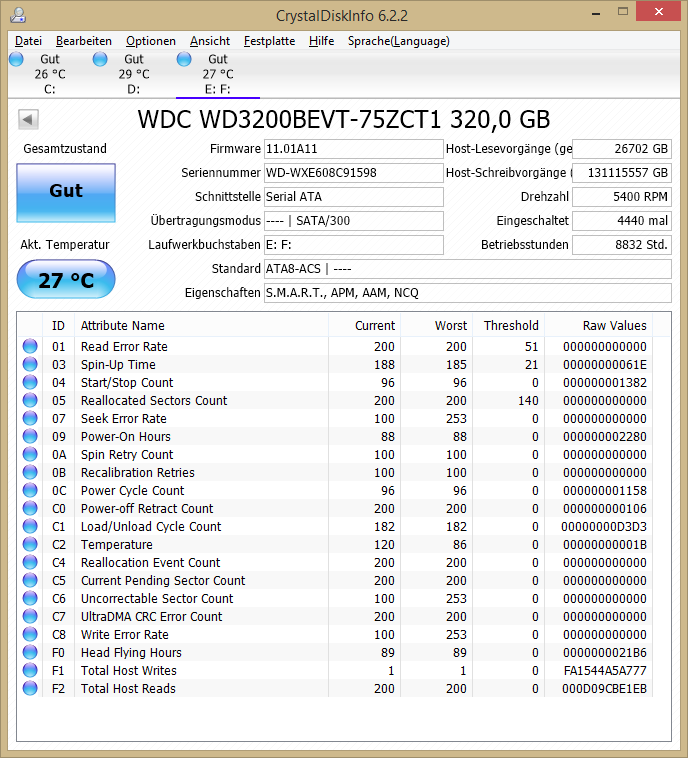Select the 'Head Flying Hours' attribute name

pyautogui.click(x=131, y=653)
